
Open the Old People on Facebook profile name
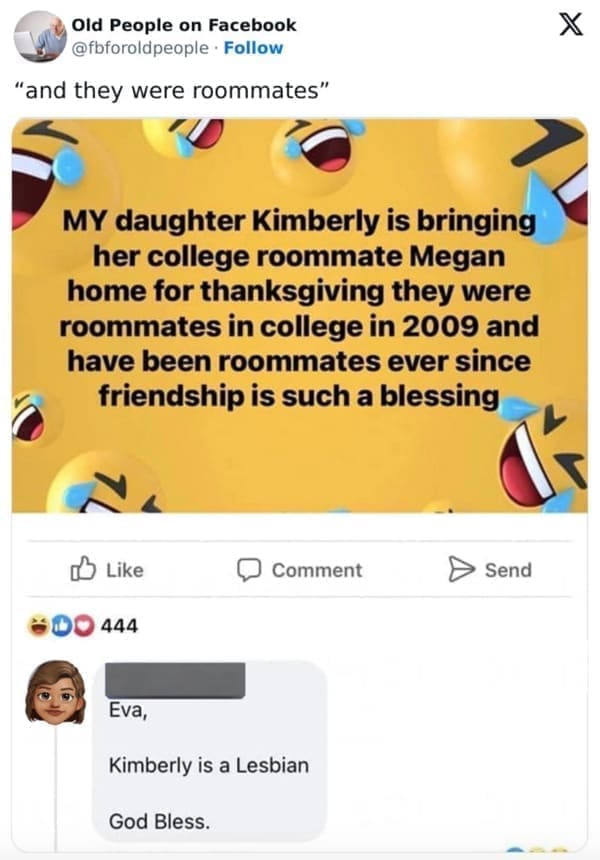point(184,25)
